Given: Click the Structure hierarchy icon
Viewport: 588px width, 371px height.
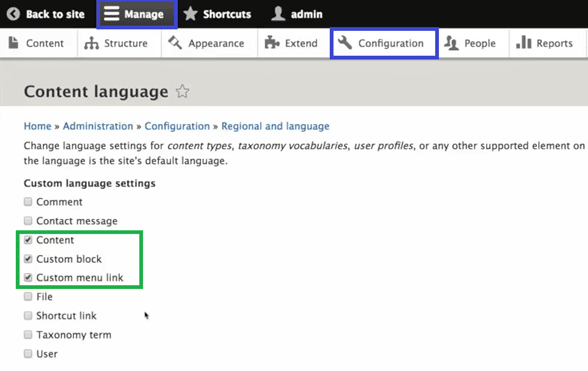Looking at the screenshot, I should (x=91, y=43).
